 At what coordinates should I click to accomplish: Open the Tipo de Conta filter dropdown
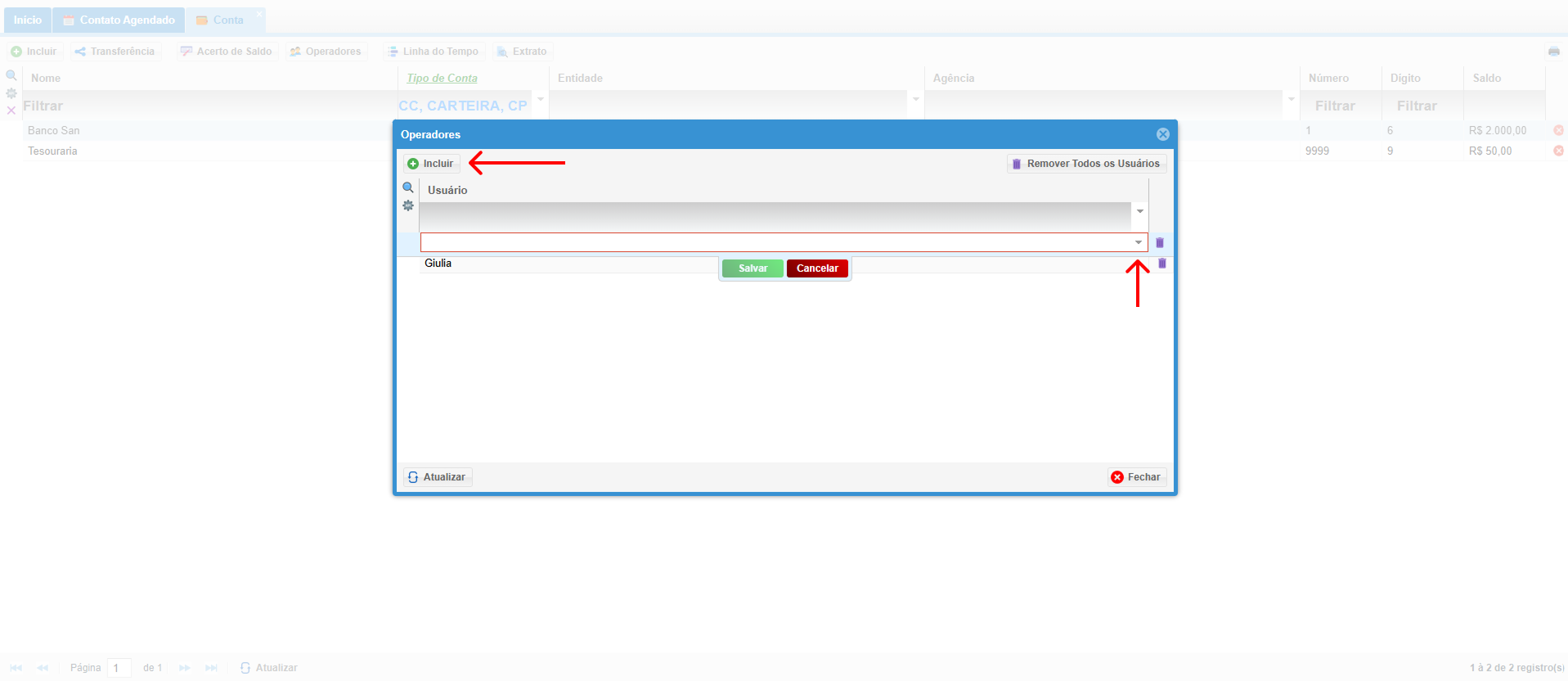coord(541,100)
